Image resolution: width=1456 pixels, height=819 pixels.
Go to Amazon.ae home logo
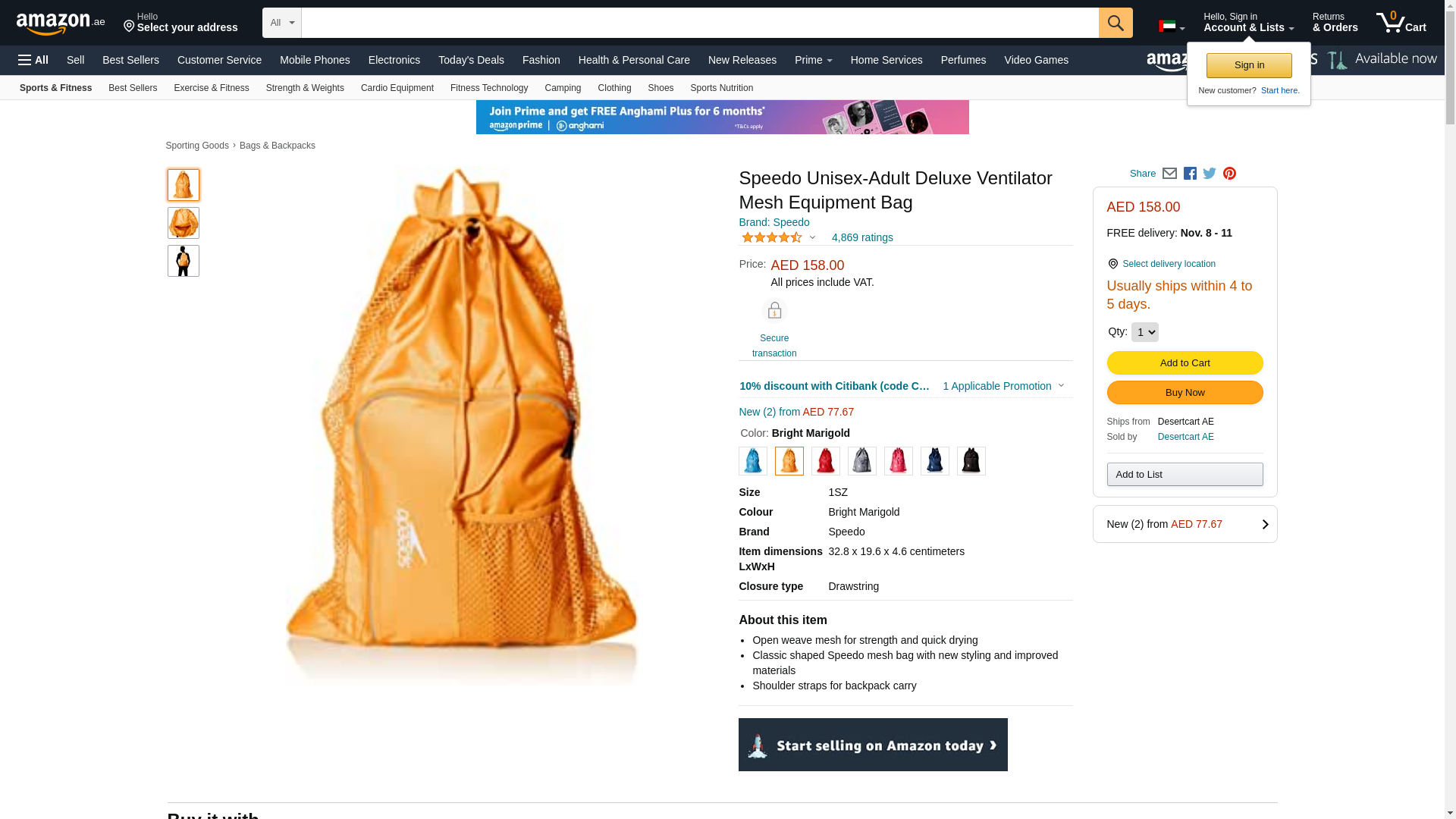(x=61, y=23)
